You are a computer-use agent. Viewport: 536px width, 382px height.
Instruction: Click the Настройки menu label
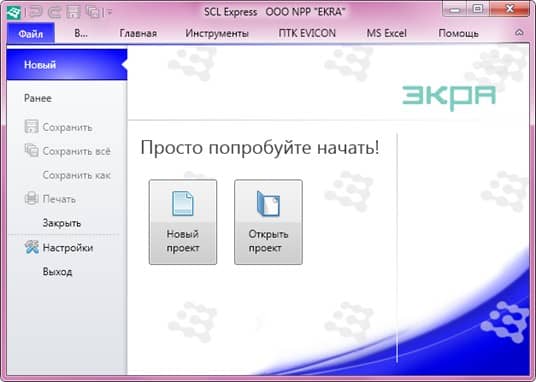[68, 248]
